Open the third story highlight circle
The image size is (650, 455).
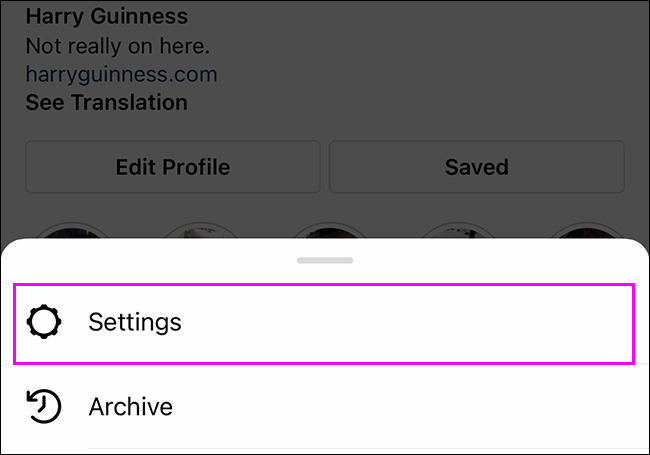pos(325,231)
